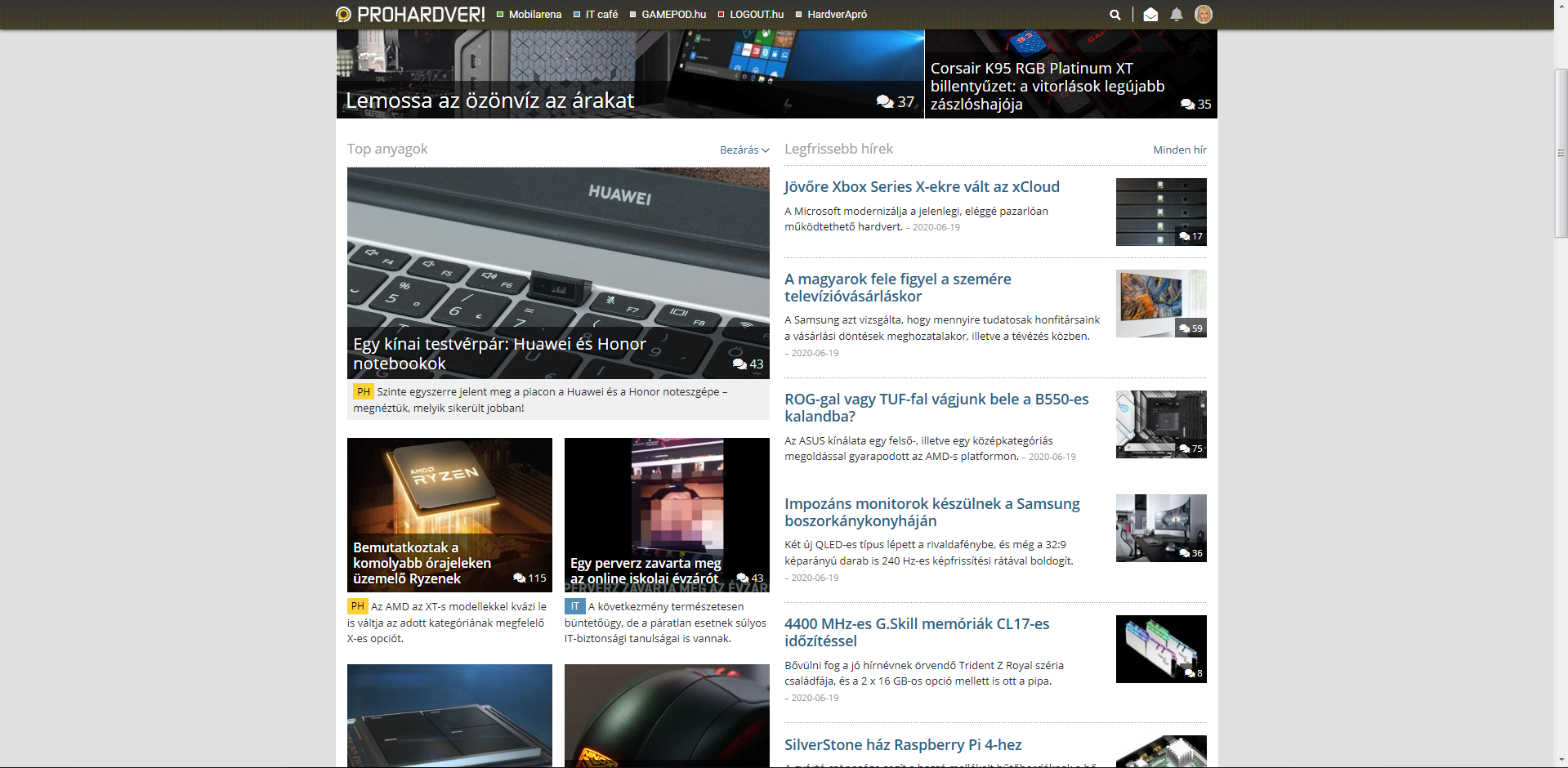The height and width of the screenshot is (768, 1568).
Task: Open all news via Minden hír
Action: click(1180, 150)
